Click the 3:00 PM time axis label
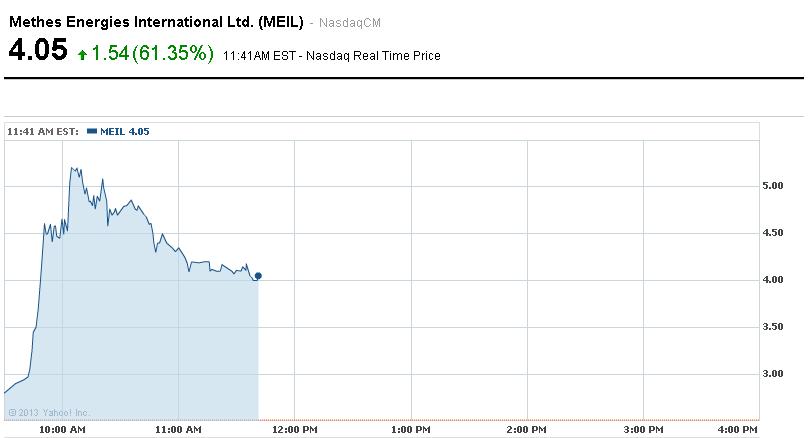The width and height of the screenshot is (808, 438). click(642, 430)
